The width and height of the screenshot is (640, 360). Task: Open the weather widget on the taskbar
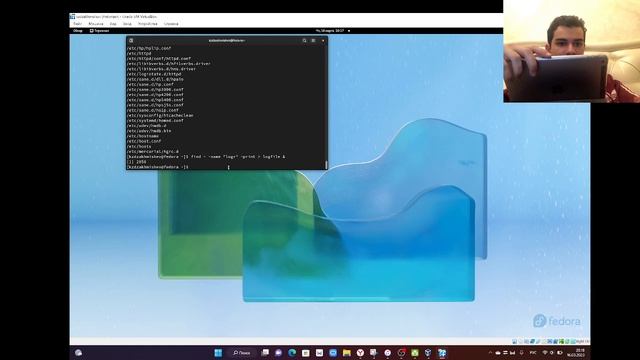click(x=78, y=353)
